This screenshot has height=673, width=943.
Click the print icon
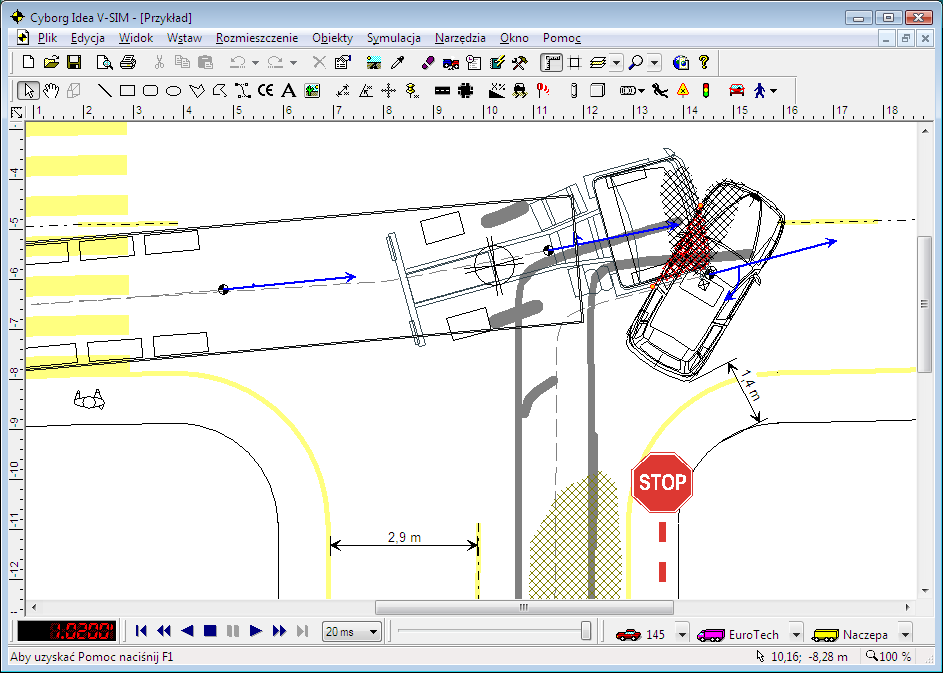pos(128,62)
